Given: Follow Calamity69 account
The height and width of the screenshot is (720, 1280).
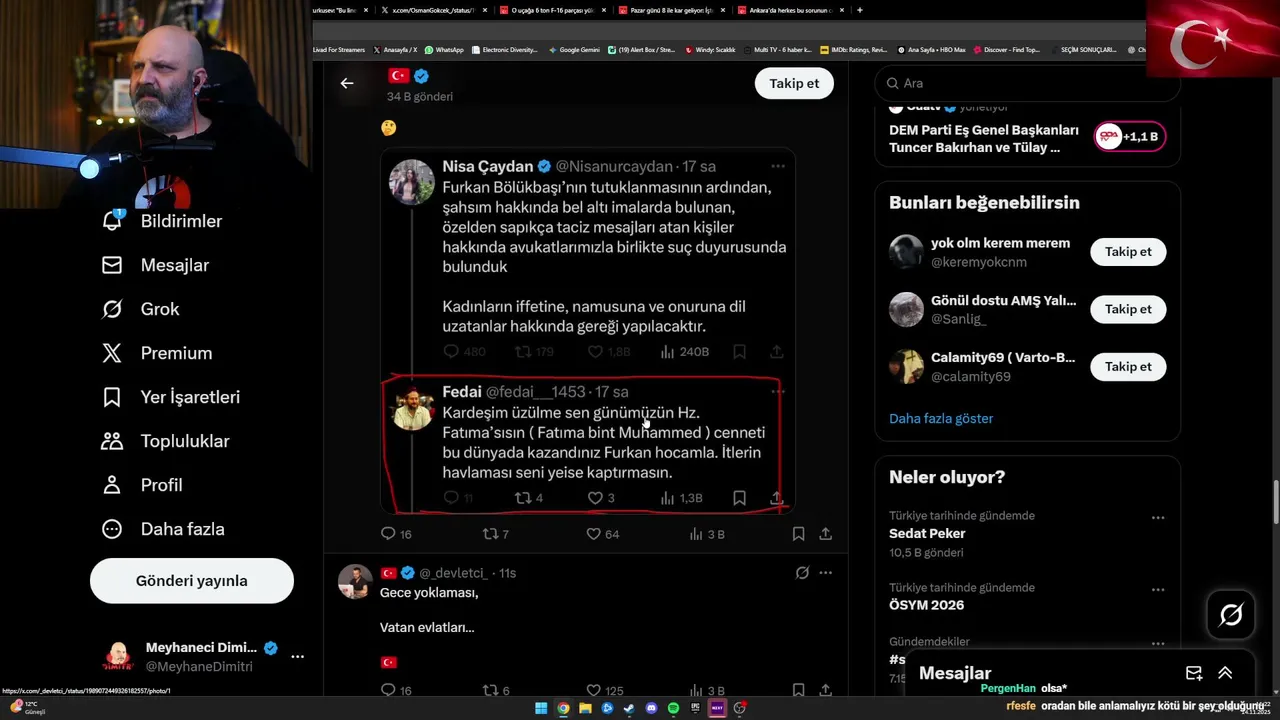Looking at the screenshot, I should tap(1128, 366).
